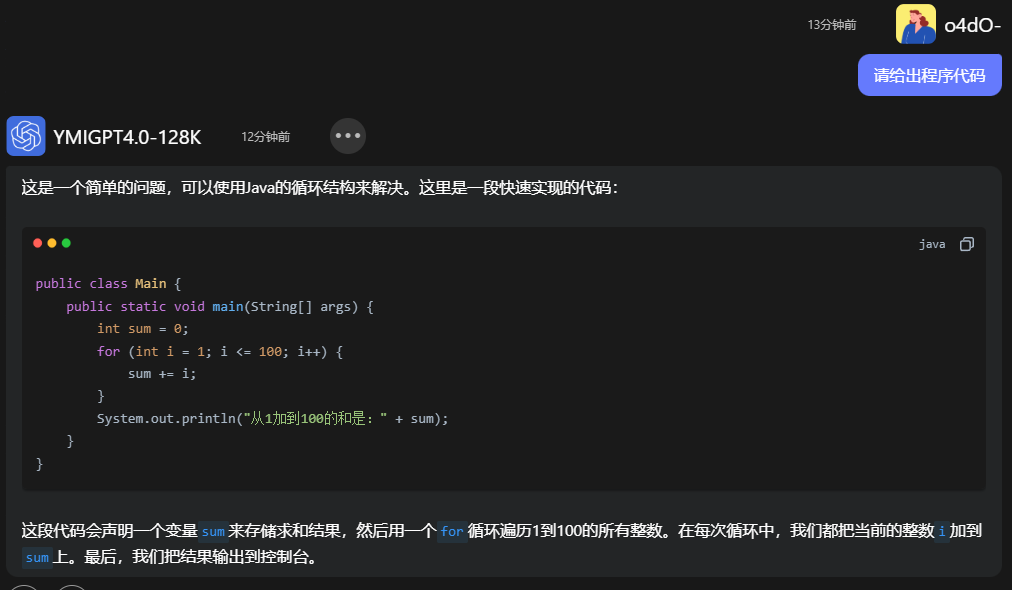Screen dimensions: 1012x590
Task: Click the yellow dot on code block
Action: tap(52, 243)
